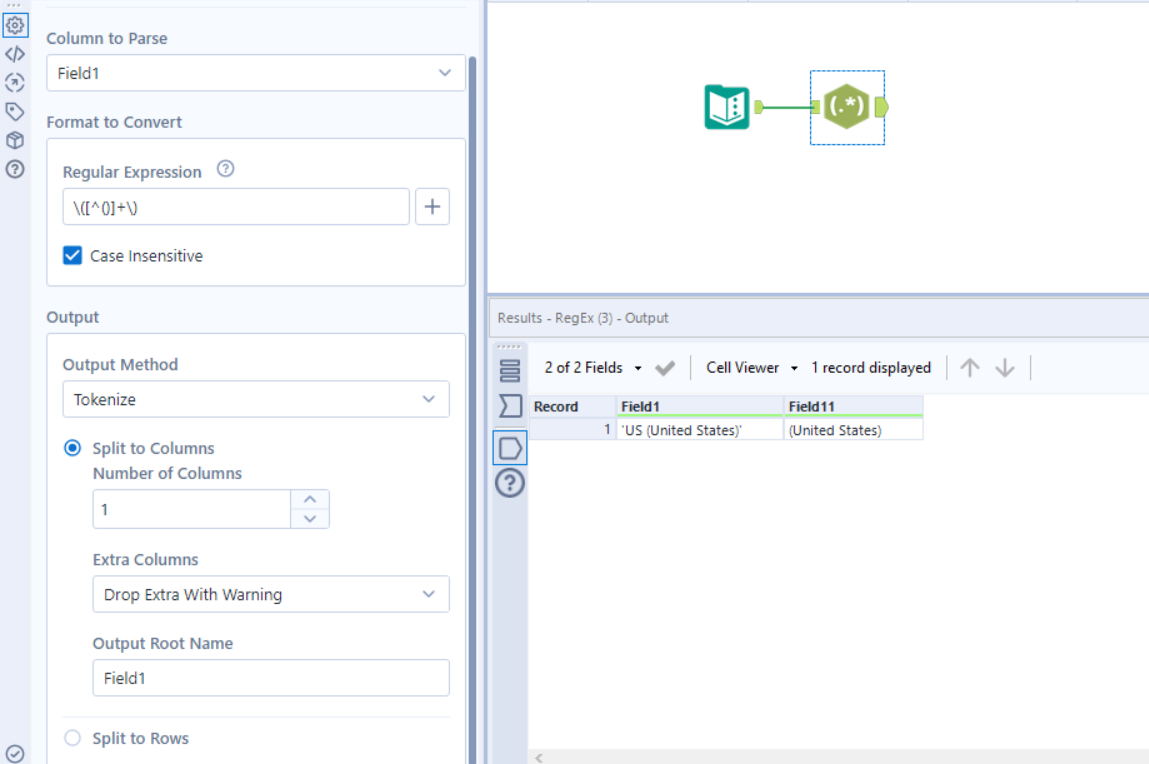Click the circular refresh arrow sidebar icon
1149x764 pixels.
(14, 83)
